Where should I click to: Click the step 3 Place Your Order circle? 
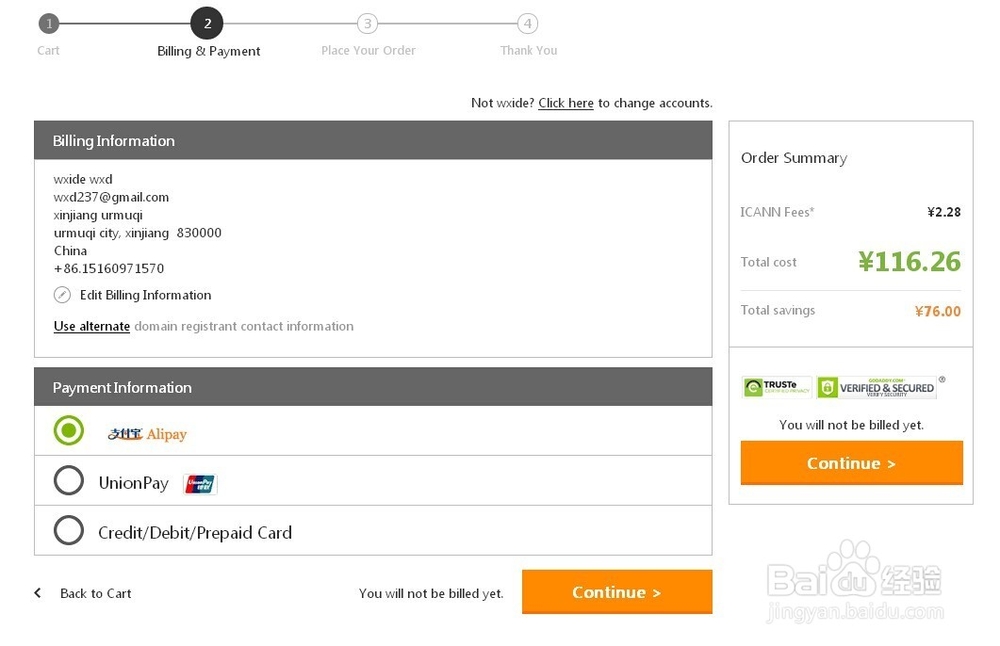(x=368, y=23)
